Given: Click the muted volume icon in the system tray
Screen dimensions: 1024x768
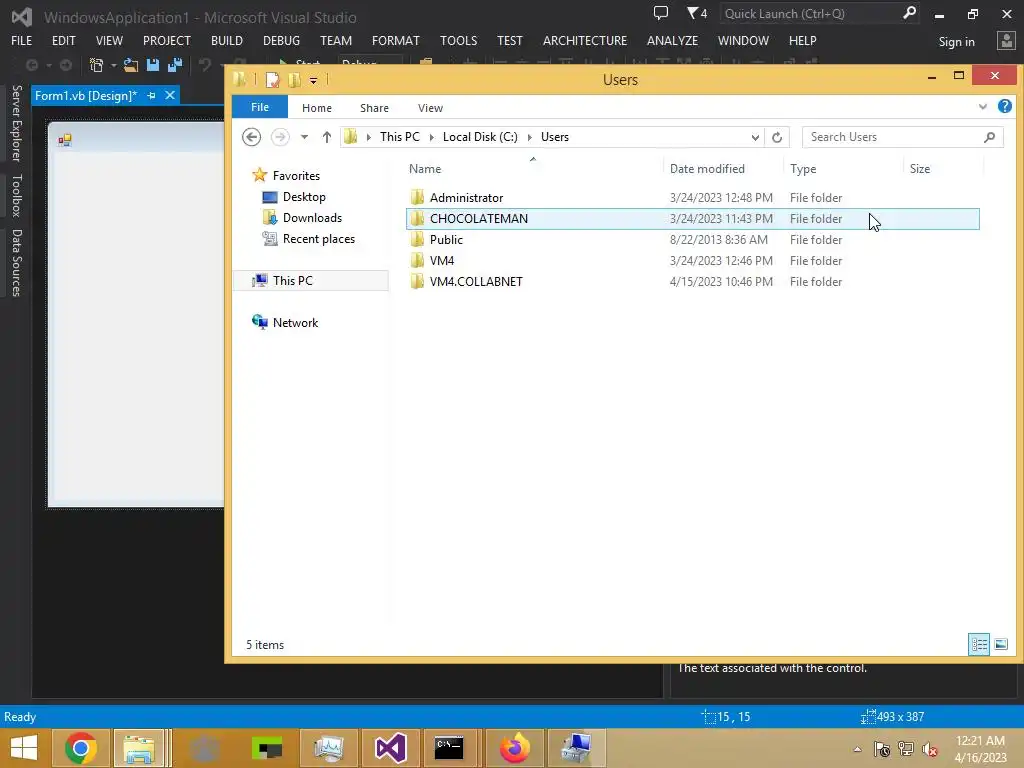Looking at the screenshot, I should pyautogui.click(x=930, y=749).
